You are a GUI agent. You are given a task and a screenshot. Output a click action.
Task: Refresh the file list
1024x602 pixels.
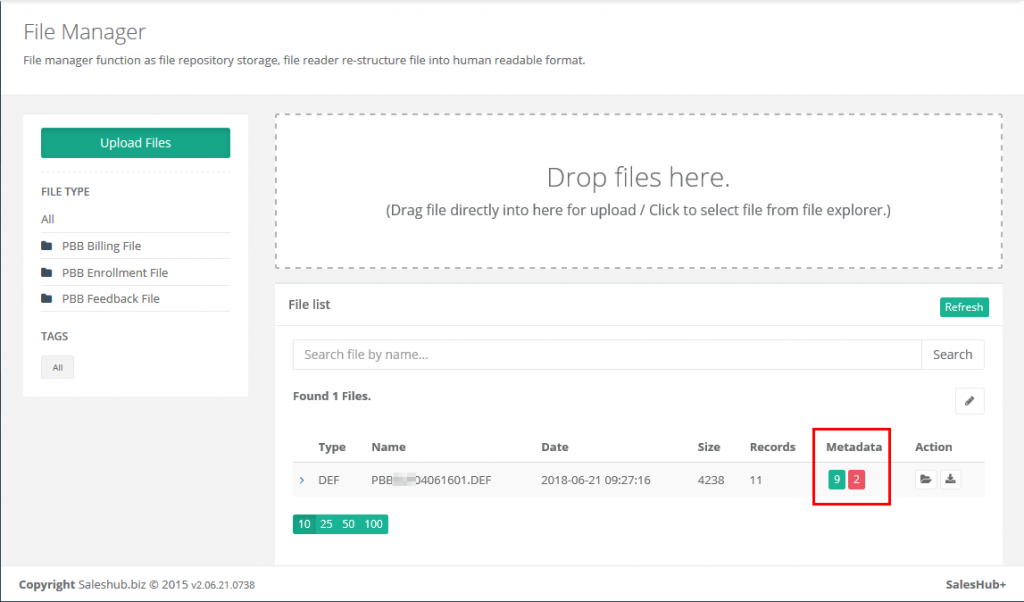tap(964, 307)
